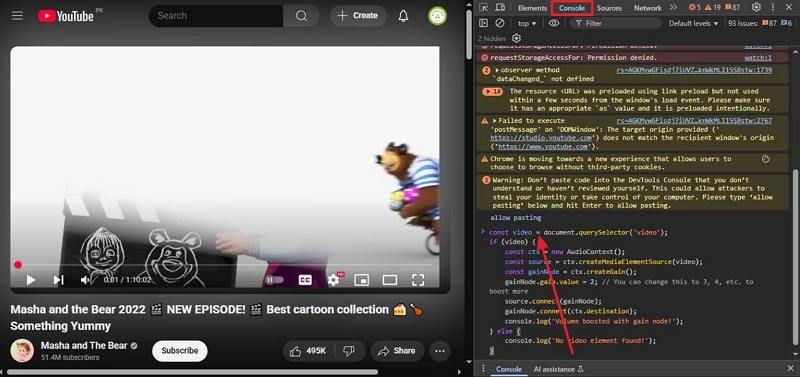Enter full screen video
800x377 pixels.
(x=418, y=280)
